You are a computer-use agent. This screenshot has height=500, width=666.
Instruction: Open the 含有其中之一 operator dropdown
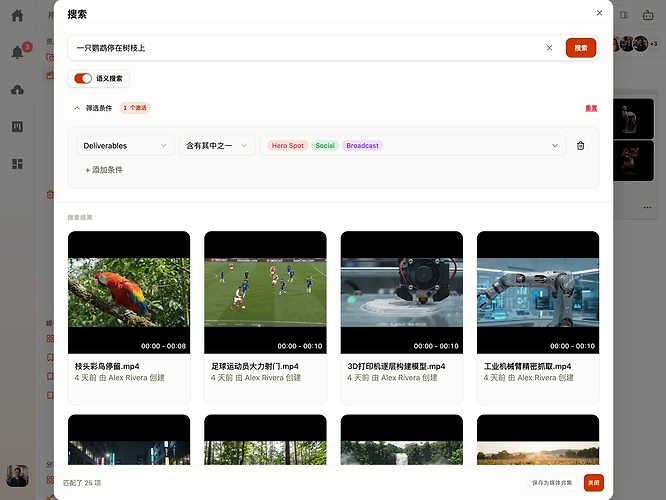[217, 146]
